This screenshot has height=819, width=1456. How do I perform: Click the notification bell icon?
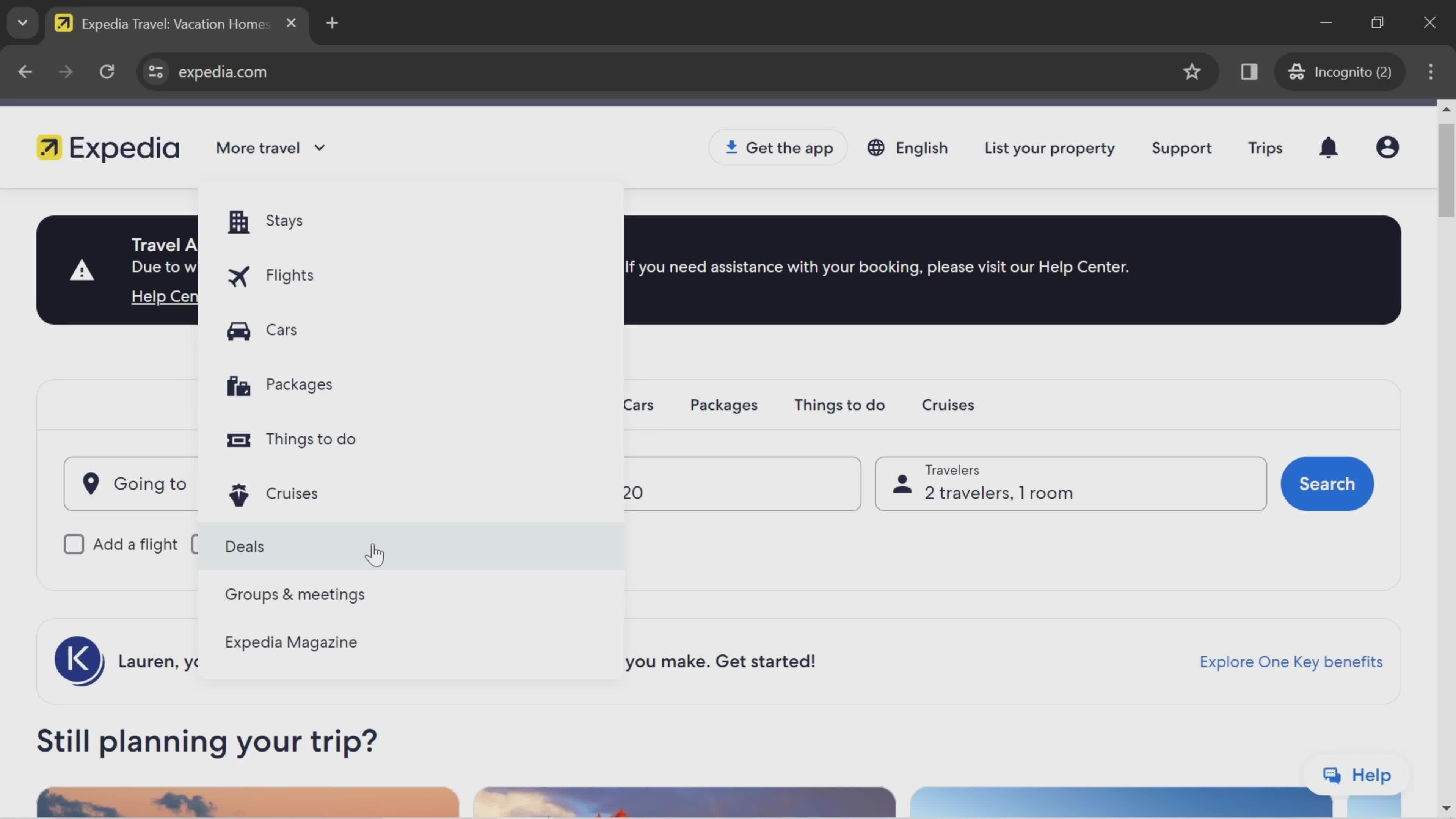(1331, 147)
